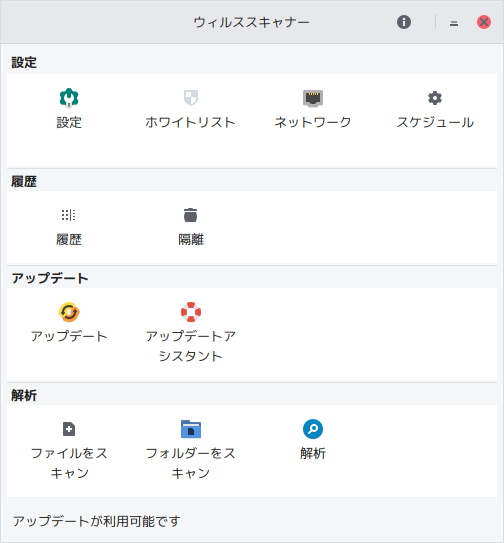
Task: Click the ファイルをスキャン label
Action: click(x=69, y=463)
